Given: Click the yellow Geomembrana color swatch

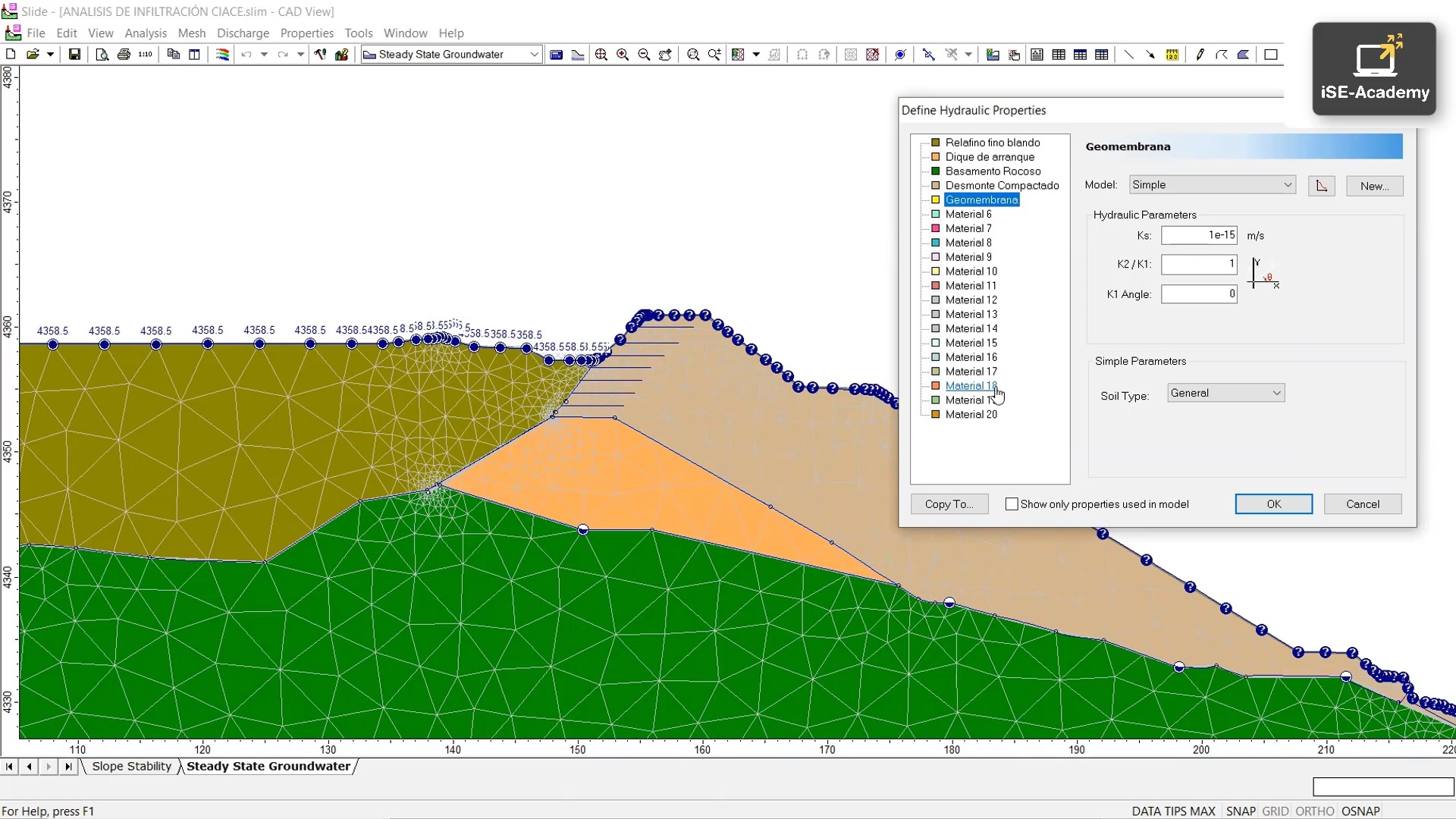Looking at the screenshot, I should click(936, 200).
